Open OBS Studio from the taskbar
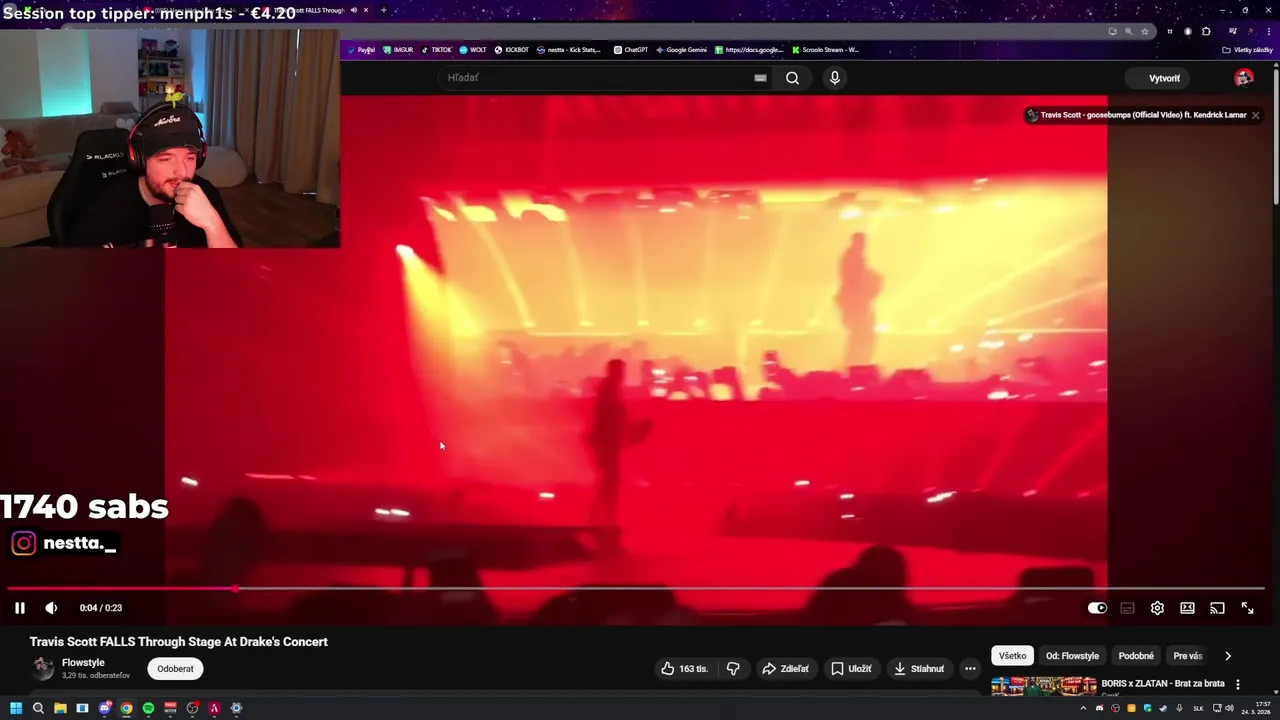Image resolution: width=1280 pixels, height=720 pixels. tap(192, 708)
